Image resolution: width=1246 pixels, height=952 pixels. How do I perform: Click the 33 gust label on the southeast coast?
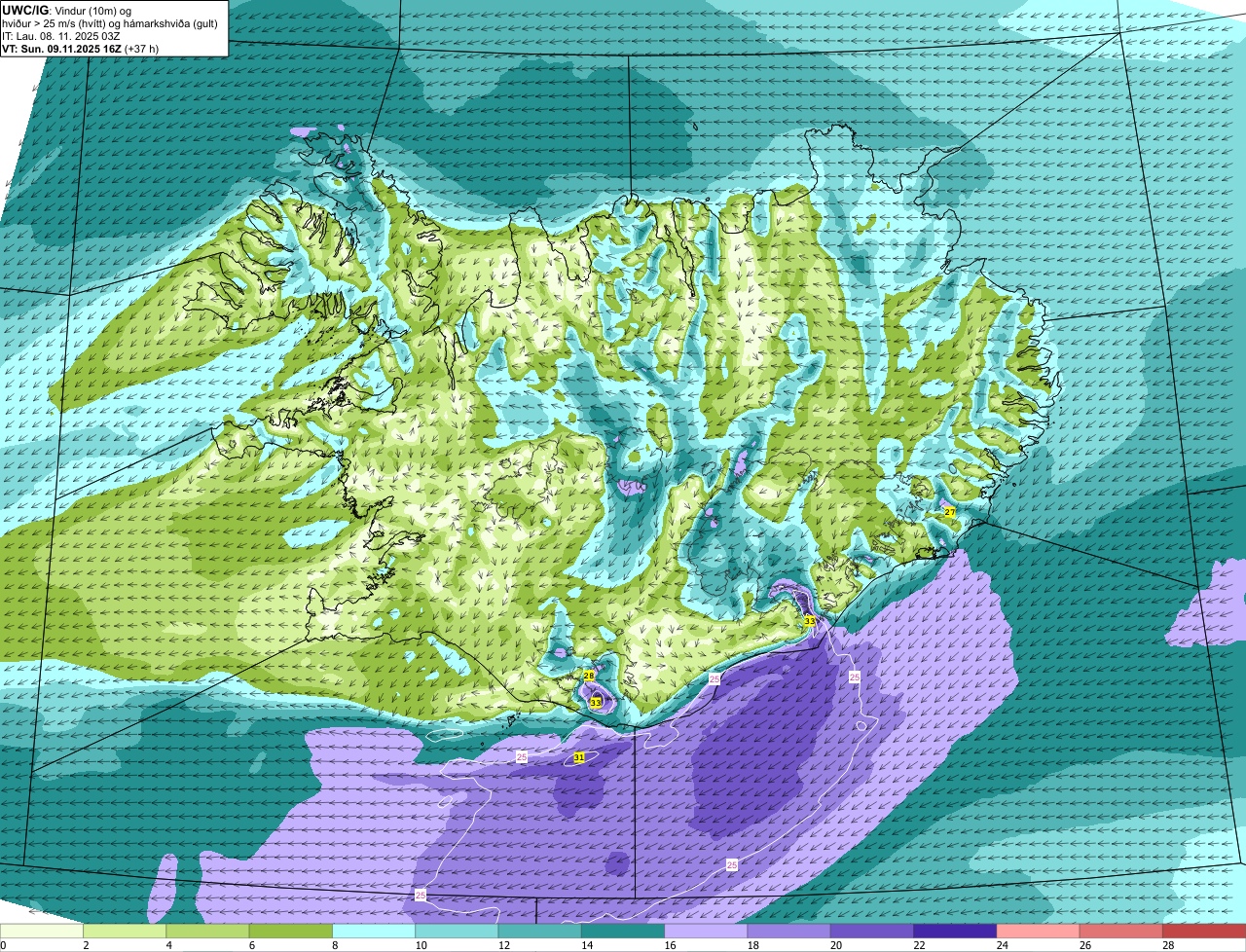810,621
